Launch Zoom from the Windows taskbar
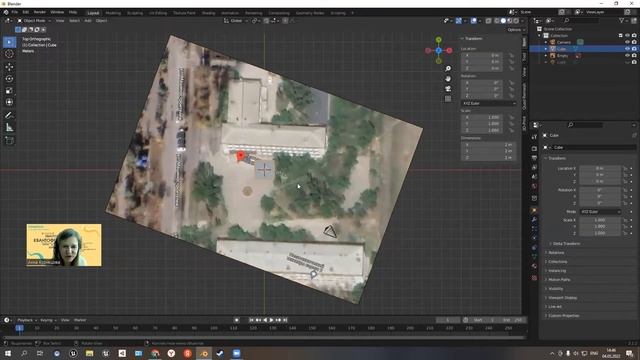640x360 pixels. (x=236, y=353)
